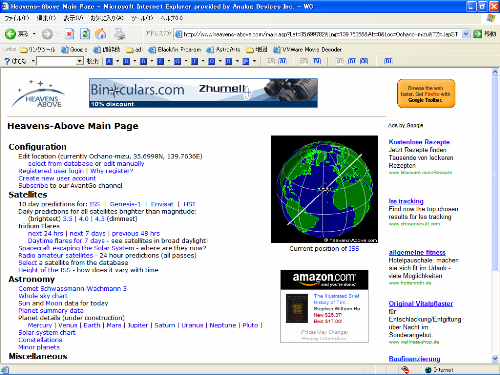This screenshot has width=500, height=375.
Task: Click the amazon.com book advertisement
Action: click(324, 306)
